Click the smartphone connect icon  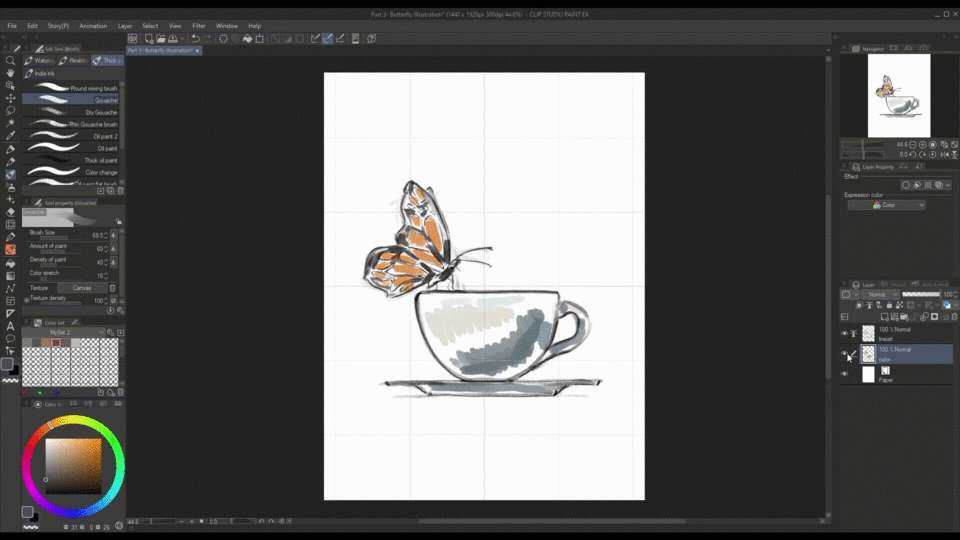pos(355,39)
